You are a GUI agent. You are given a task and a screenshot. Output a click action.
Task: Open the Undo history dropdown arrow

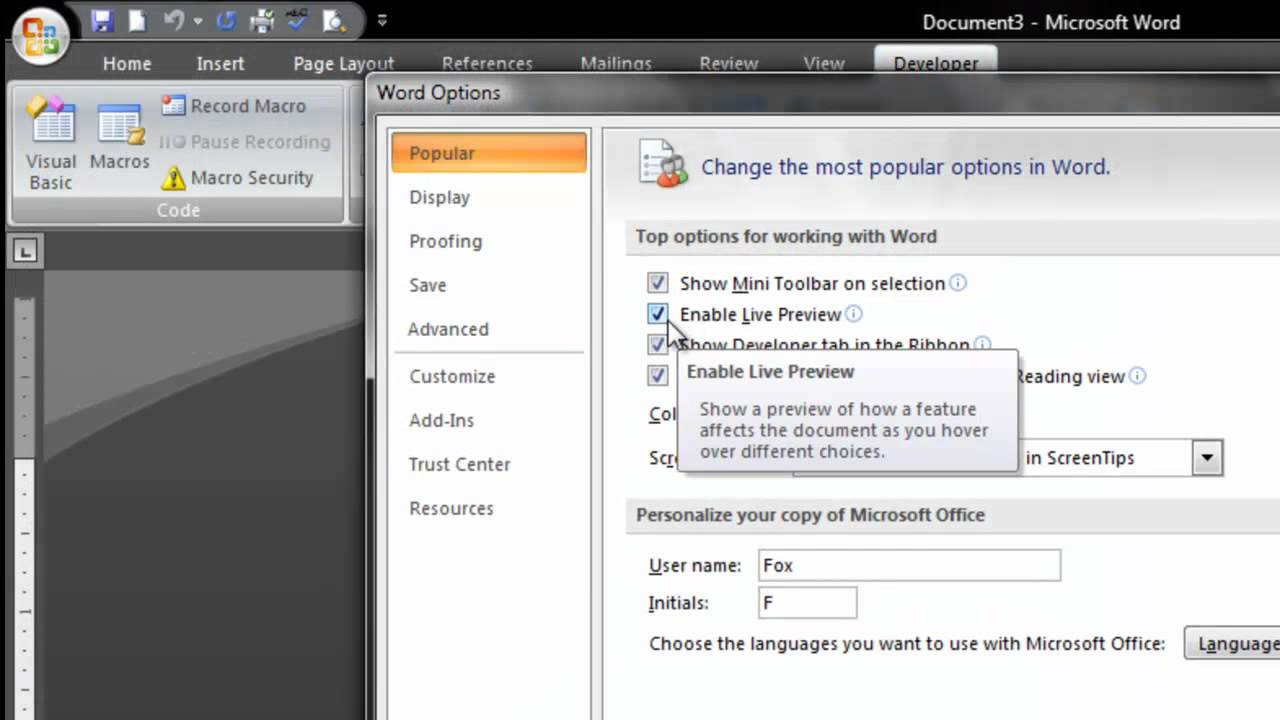(197, 20)
